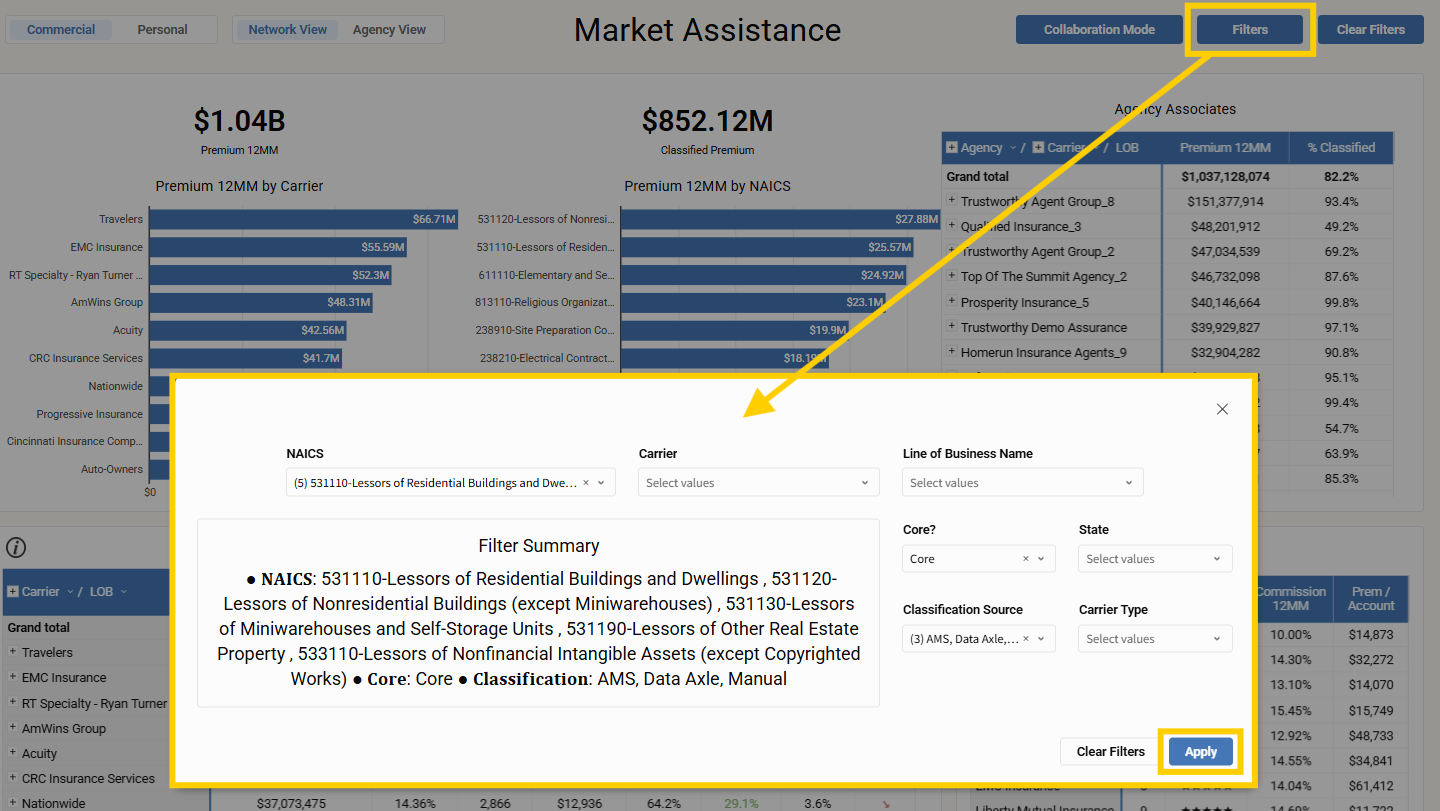Open the Filters panel button

(1250, 29)
